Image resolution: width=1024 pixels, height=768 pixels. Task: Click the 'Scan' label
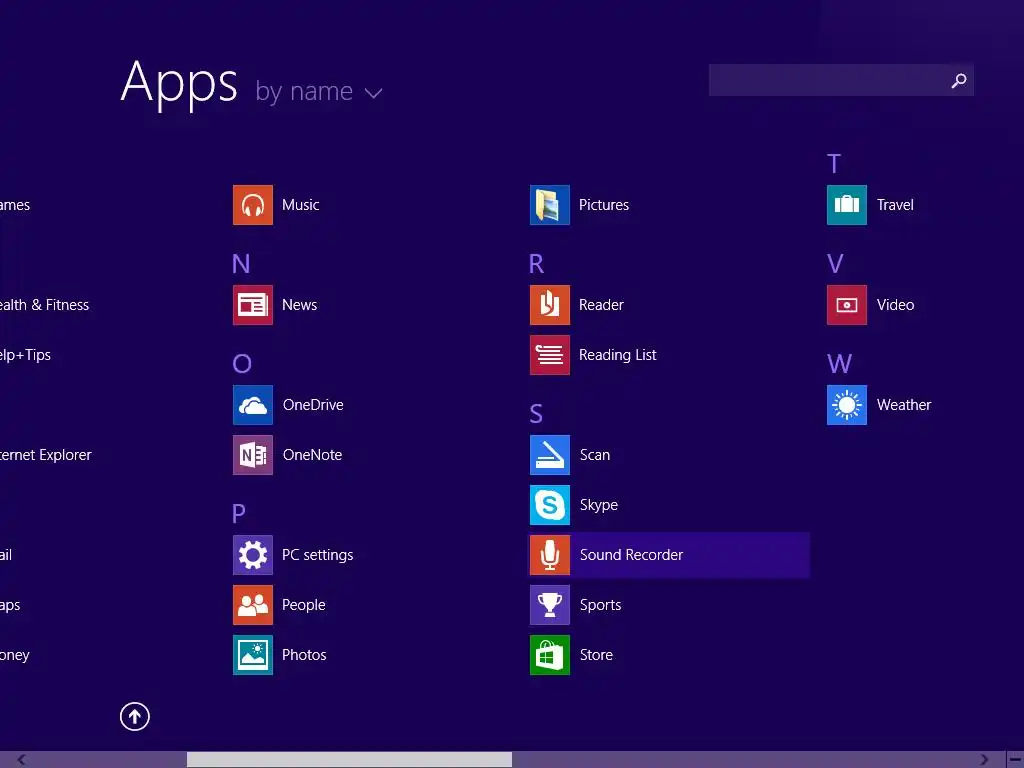coord(595,455)
